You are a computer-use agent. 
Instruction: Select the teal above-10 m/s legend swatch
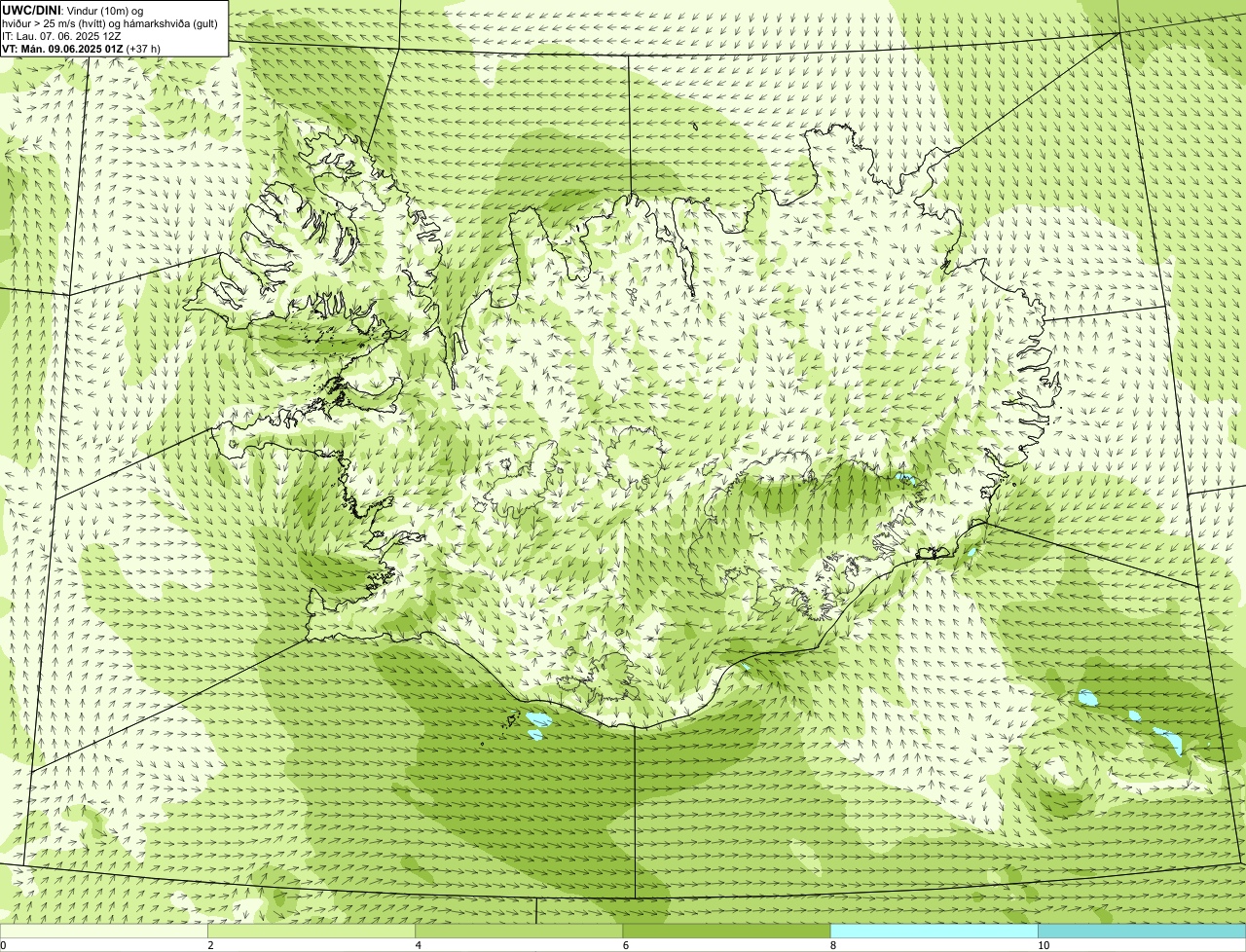click(x=1142, y=931)
